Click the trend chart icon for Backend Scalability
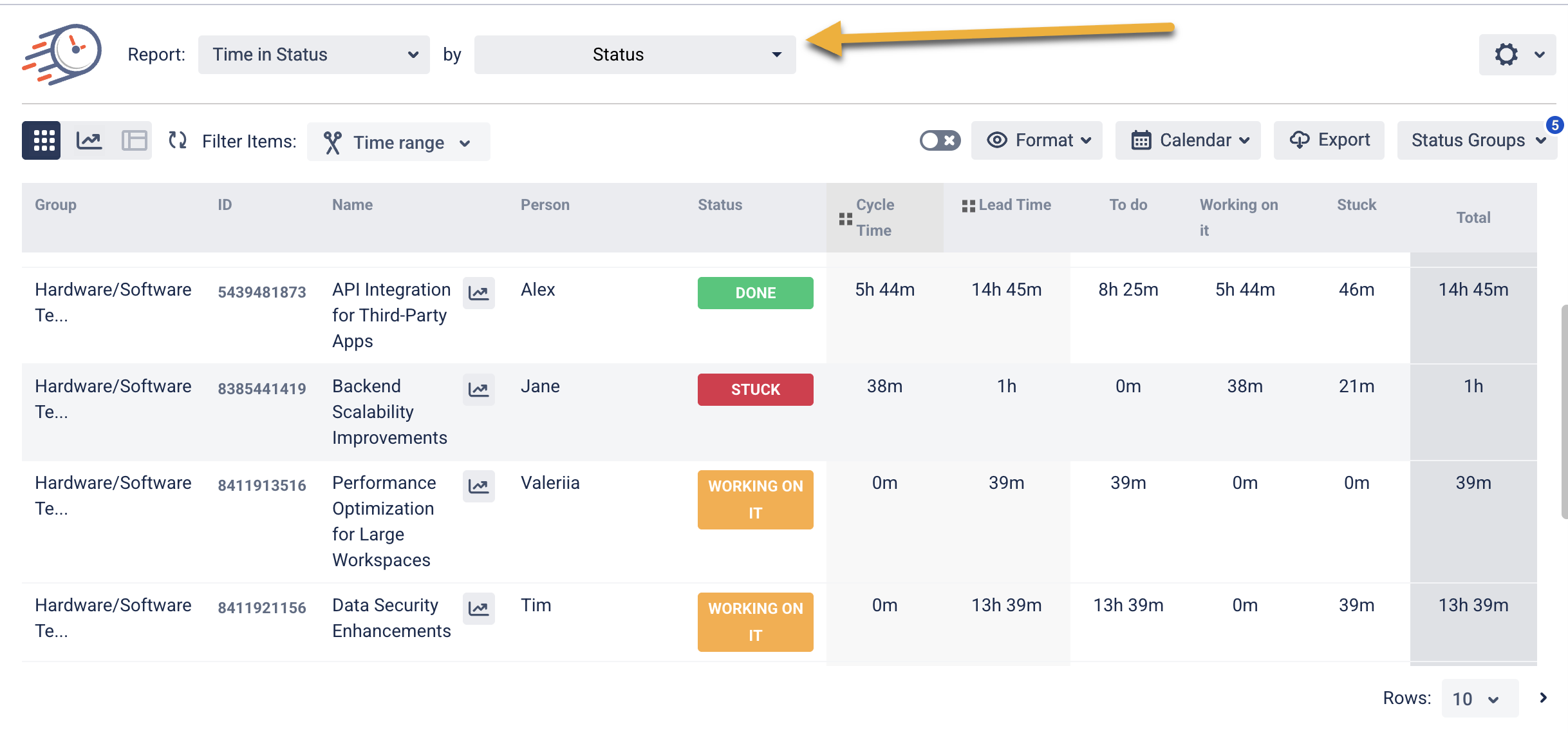 [x=480, y=389]
